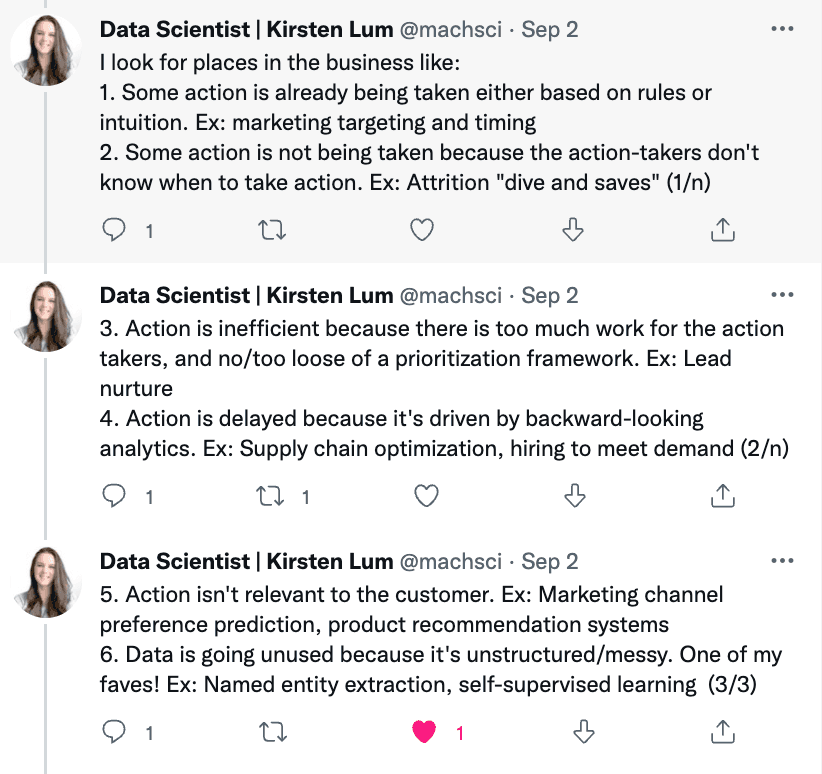Viewport: 822px width, 774px height.
Task: Unlike the third tweet with red heart
Action: 426,733
